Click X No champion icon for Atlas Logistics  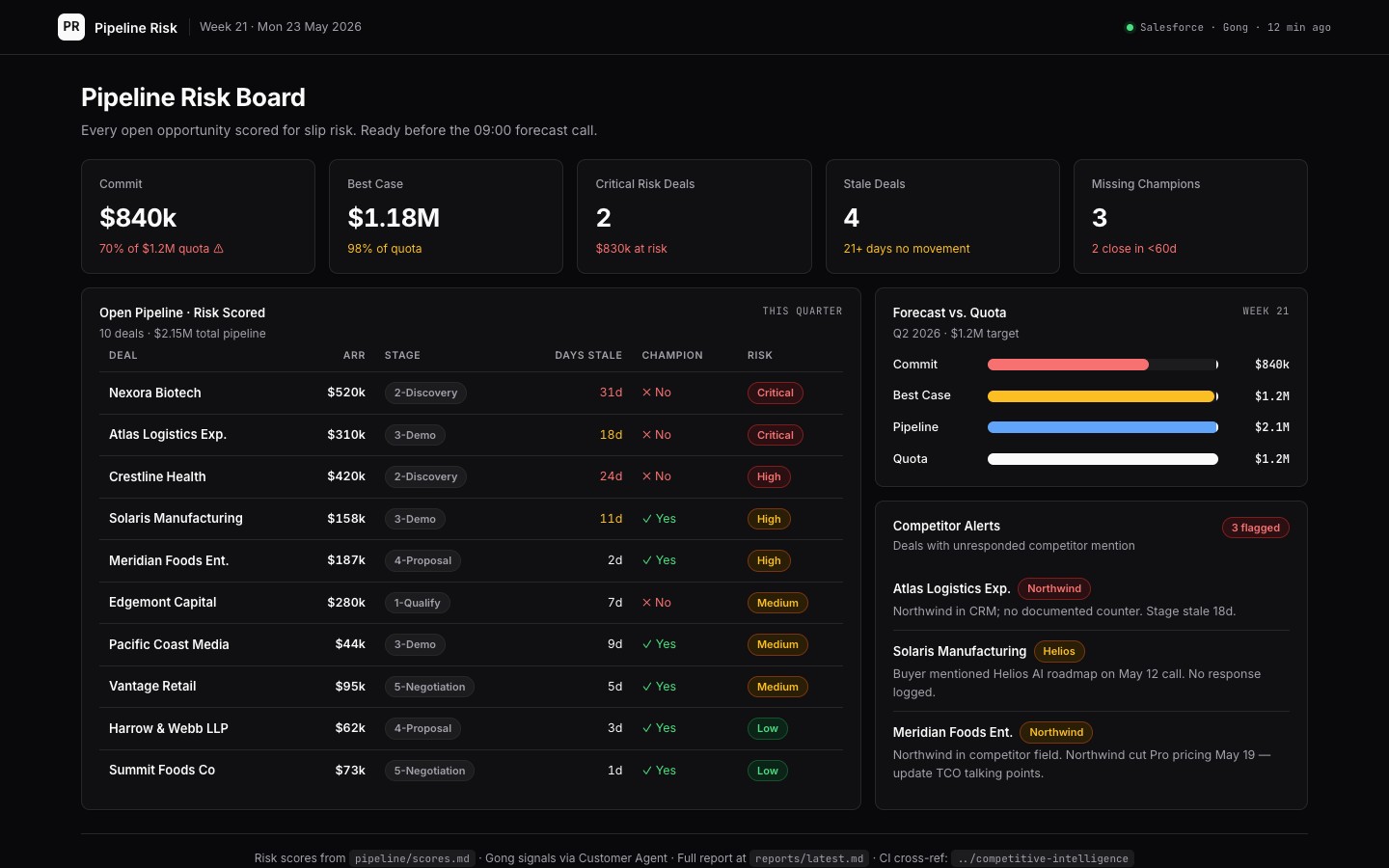(x=657, y=435)
